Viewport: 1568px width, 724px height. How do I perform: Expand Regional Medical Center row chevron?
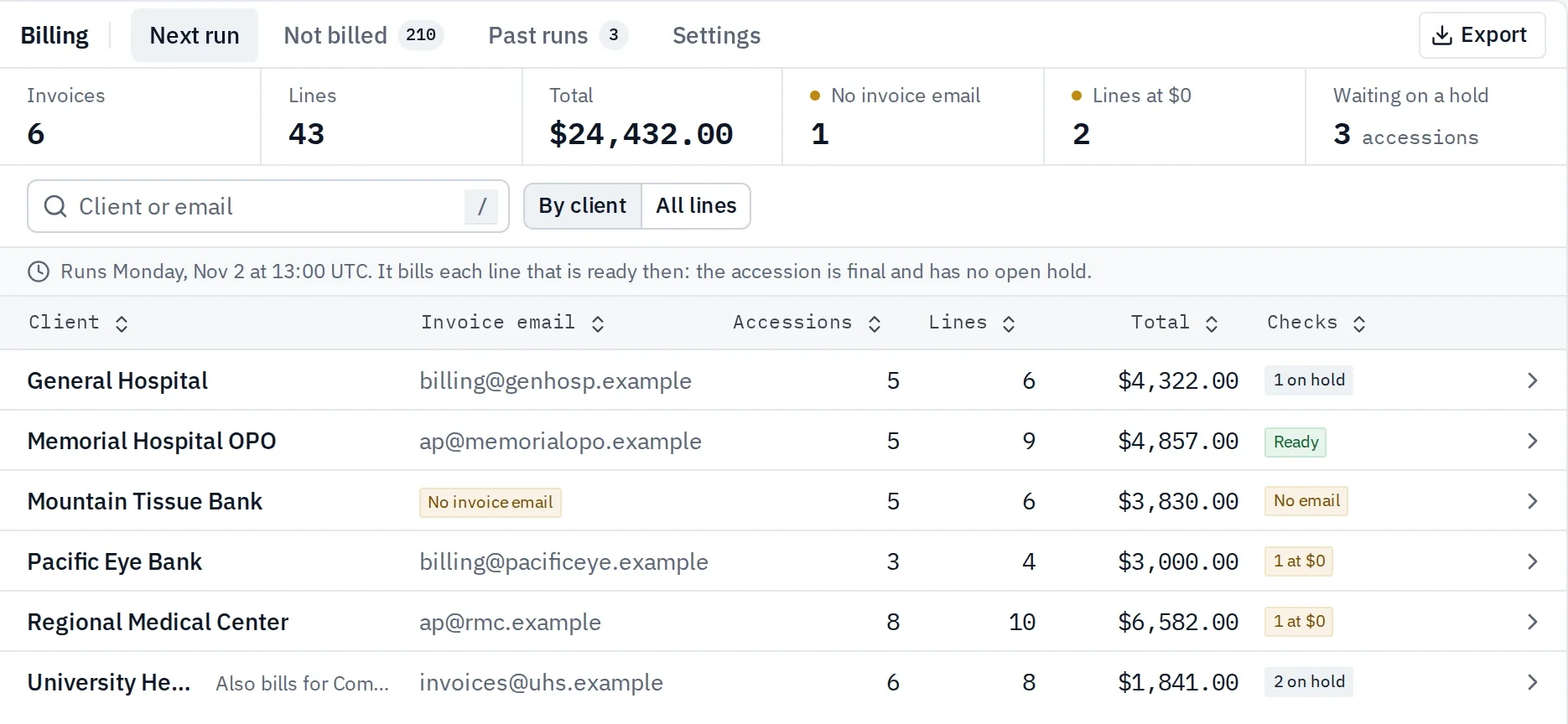(1532, 622)
